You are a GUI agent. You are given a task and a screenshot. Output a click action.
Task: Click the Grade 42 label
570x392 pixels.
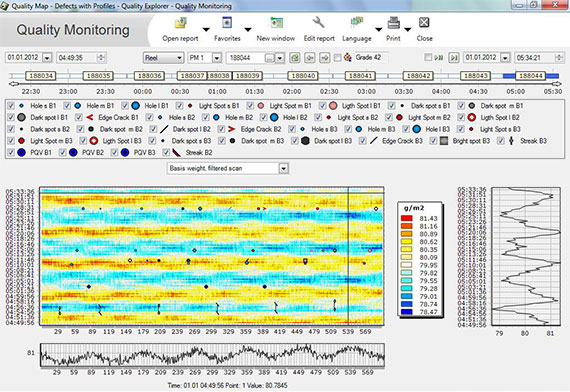coord(368,57)
